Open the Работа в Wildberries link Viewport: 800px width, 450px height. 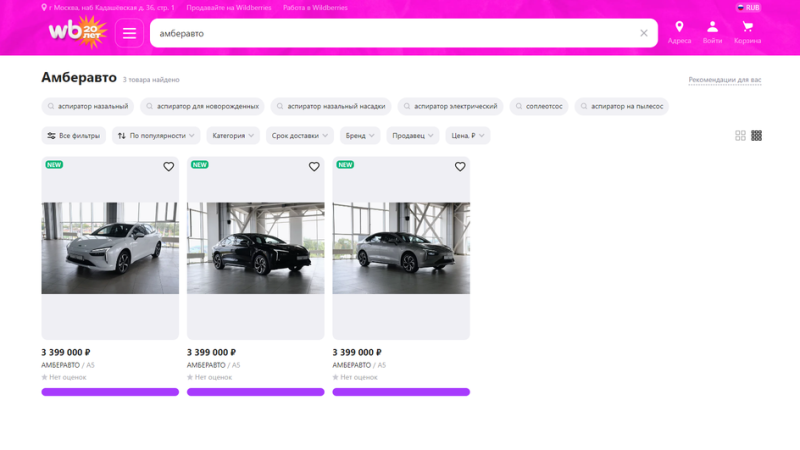click(x=315, y=8)
